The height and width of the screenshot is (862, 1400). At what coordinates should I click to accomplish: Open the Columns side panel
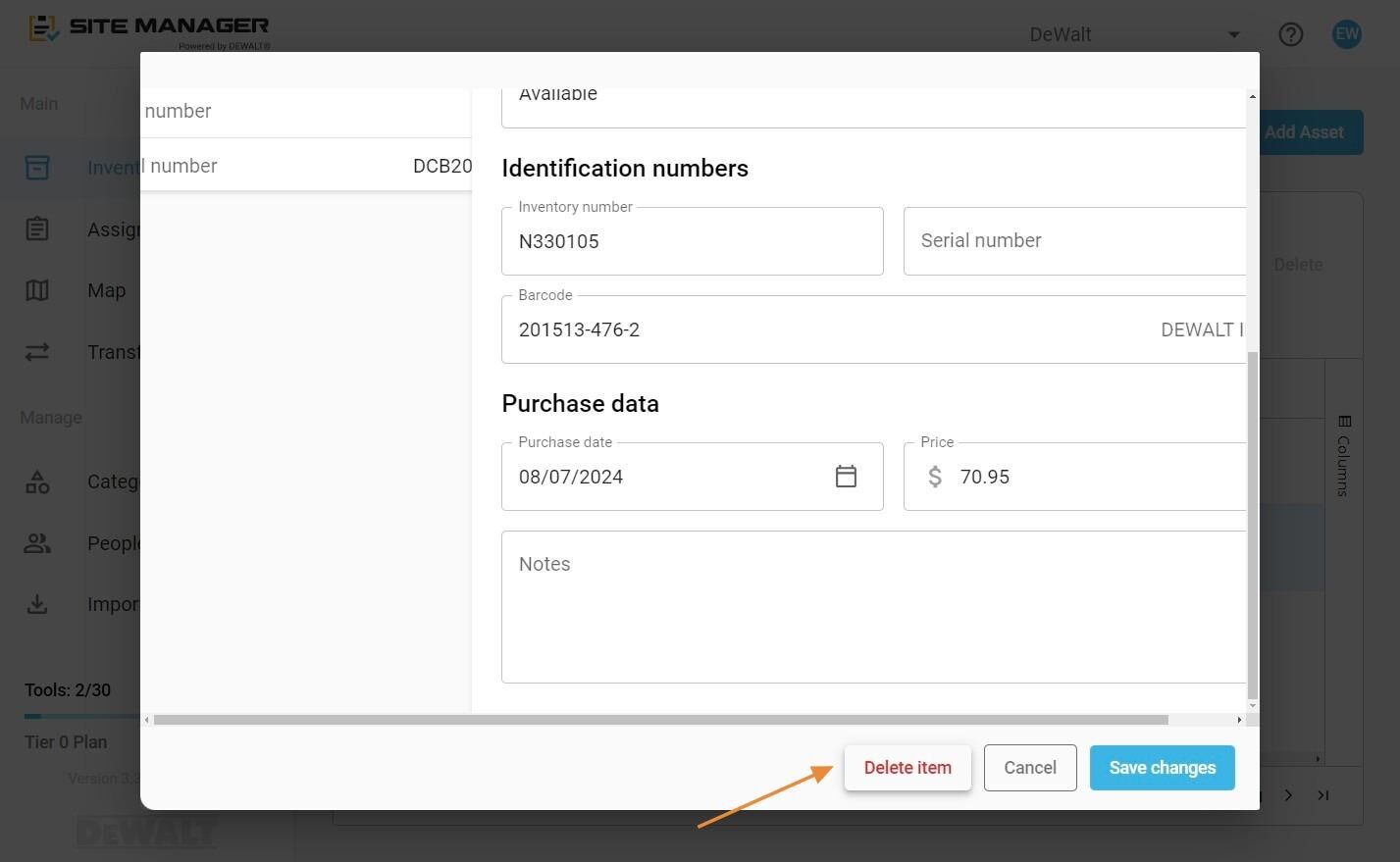tap(1344, 455)
